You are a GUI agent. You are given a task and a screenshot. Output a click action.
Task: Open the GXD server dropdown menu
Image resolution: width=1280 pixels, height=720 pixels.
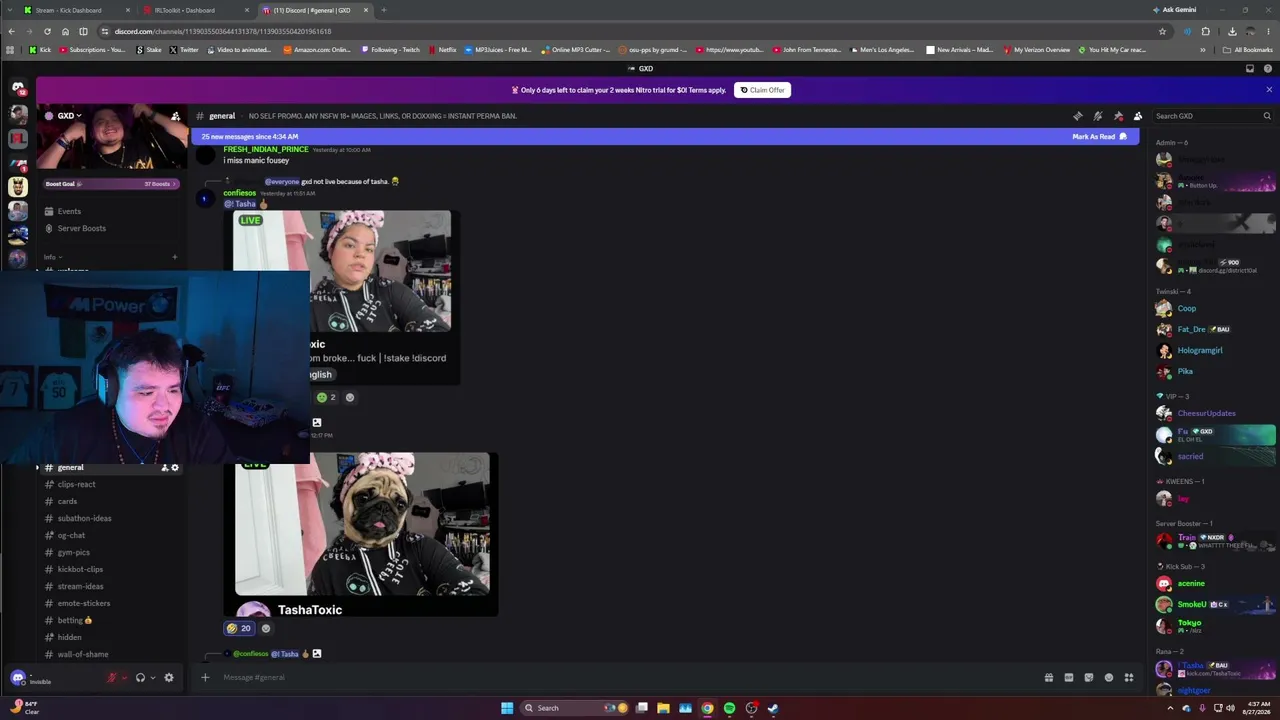[70, 116]
